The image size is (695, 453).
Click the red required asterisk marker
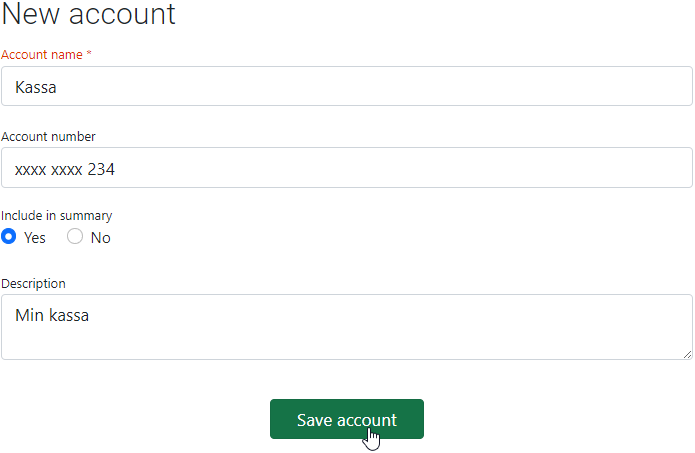(89, 54)
